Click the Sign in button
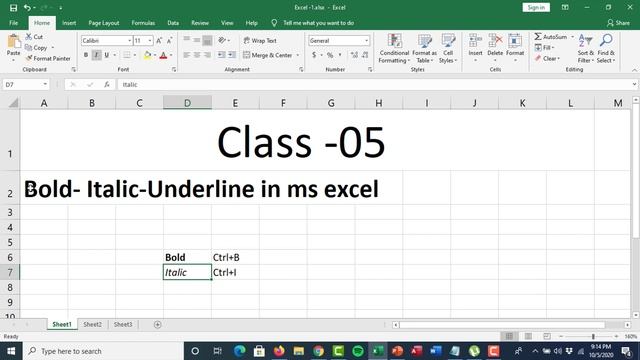Image resolution: width=640 pixels, height=360 pixels. pos(536,7)
